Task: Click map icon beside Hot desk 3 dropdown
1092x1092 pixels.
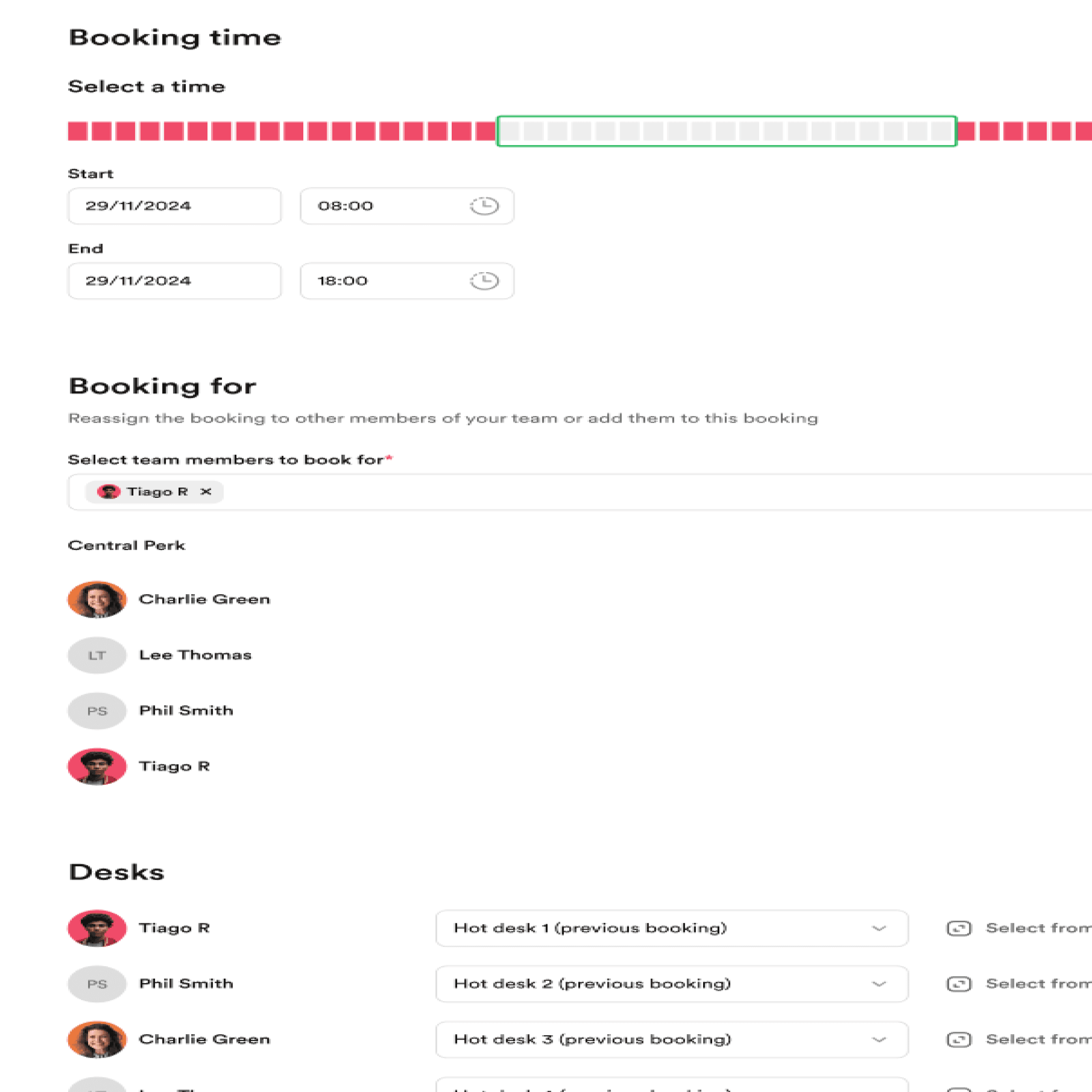Action: pos(959,1039)
